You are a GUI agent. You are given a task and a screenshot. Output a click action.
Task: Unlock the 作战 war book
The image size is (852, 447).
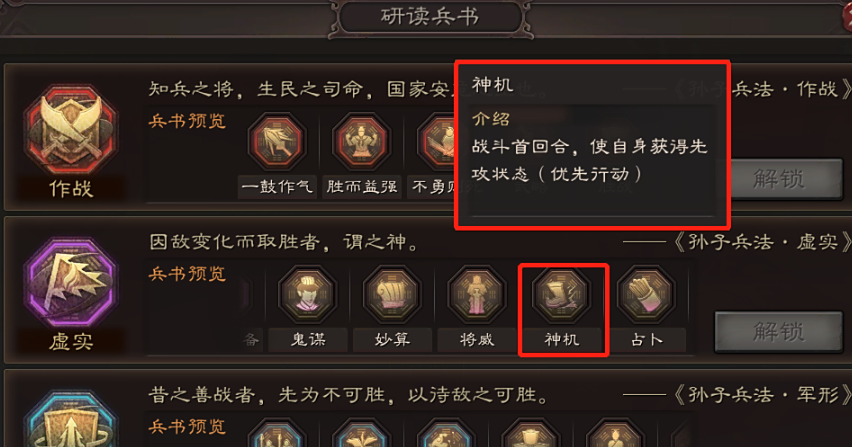pos(778,179)
